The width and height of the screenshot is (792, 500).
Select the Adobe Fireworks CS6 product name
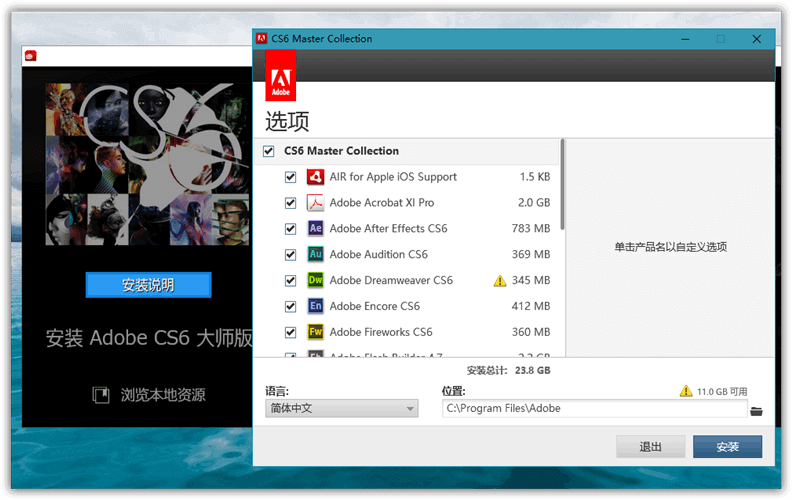point(381,332)
